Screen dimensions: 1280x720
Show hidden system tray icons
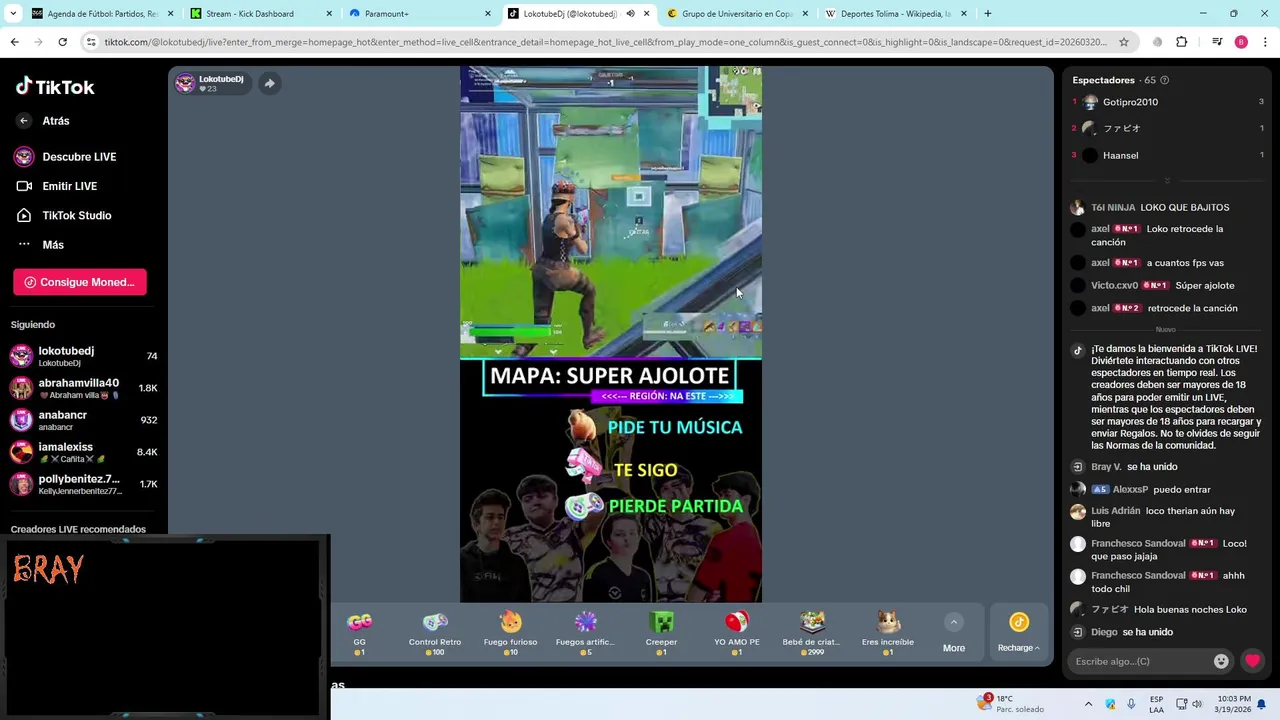tap(1088, 704)
